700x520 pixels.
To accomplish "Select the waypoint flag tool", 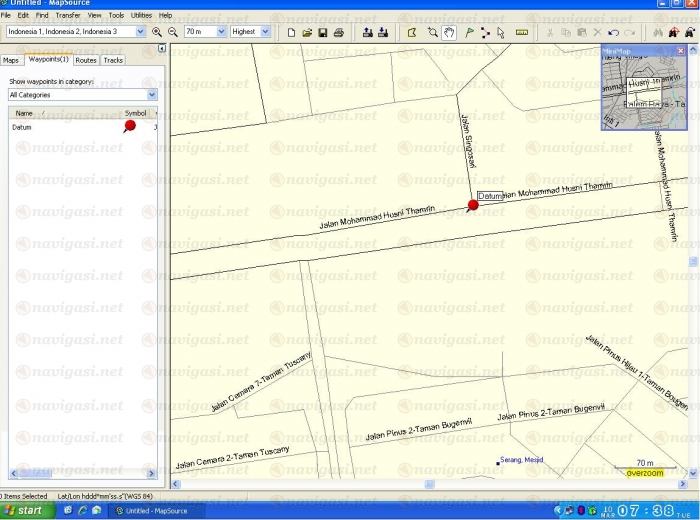I will point(469,32).
